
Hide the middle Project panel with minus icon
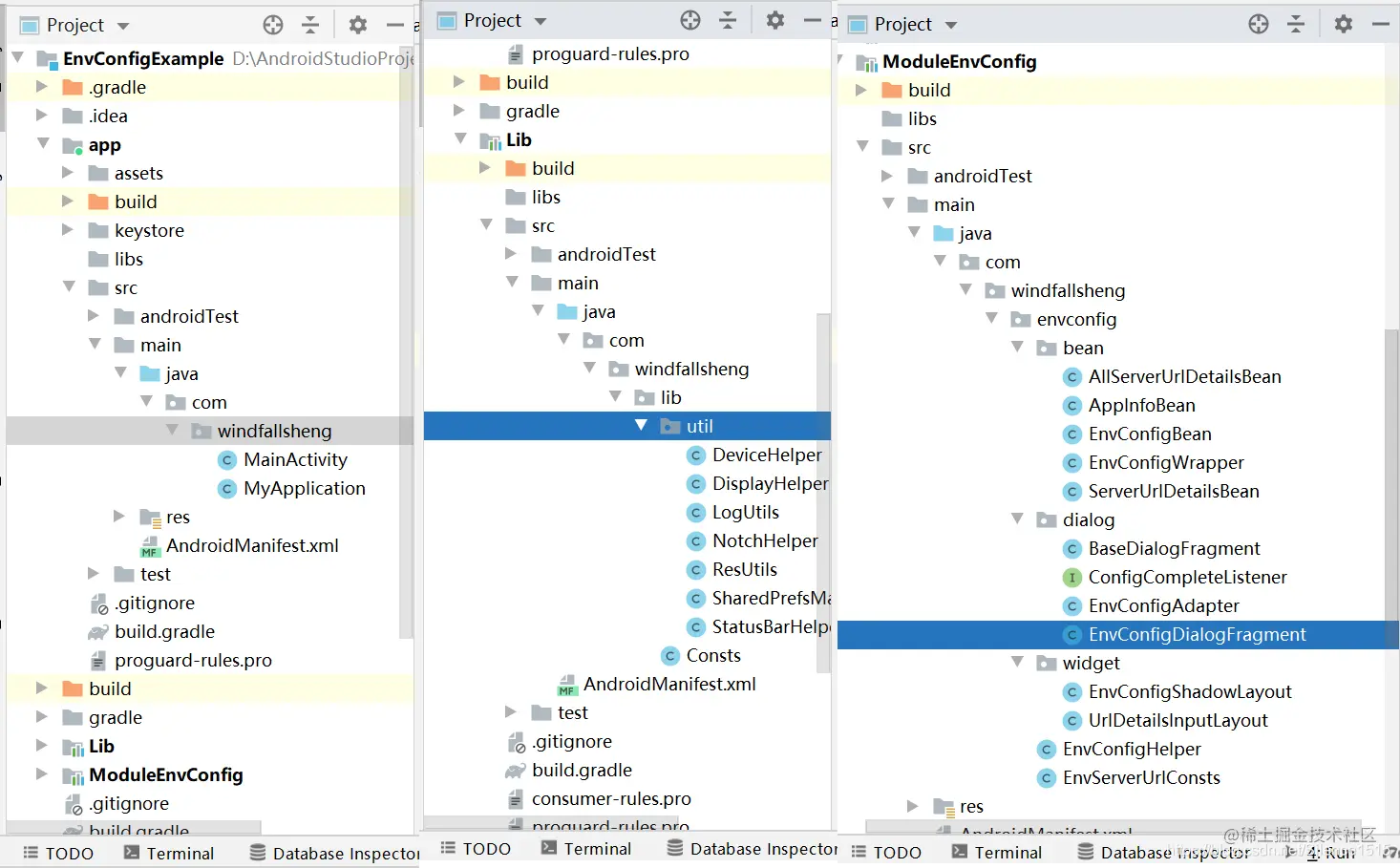(x=813, y=20)
